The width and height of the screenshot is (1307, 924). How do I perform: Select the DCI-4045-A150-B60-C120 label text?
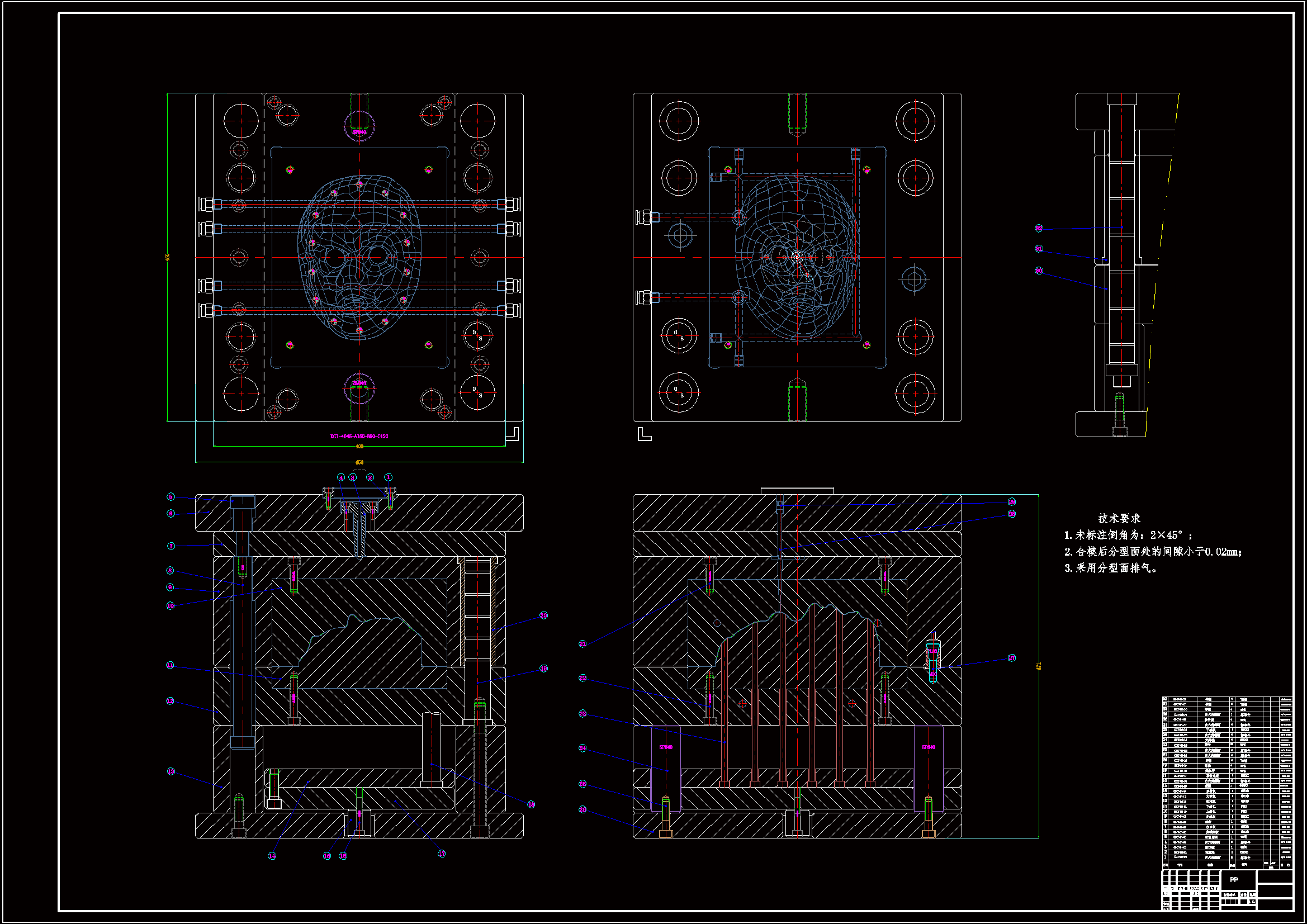(359, 437)
